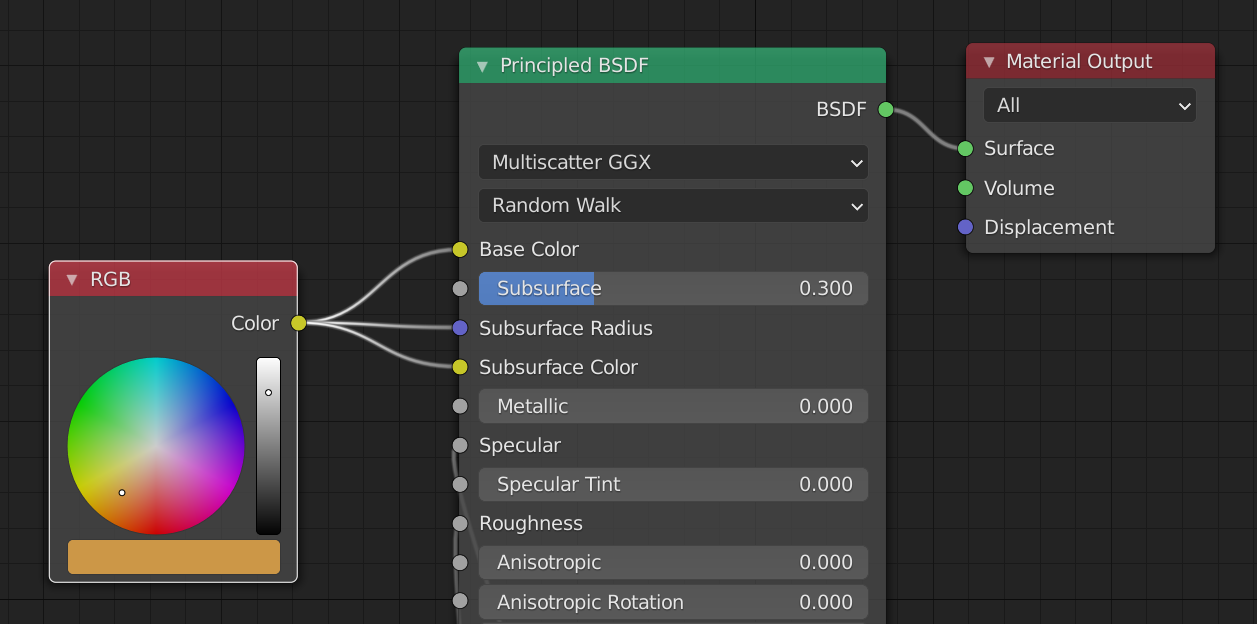Click the Surface input socket on Material Output
Image resolution: width=1257 pixels, height=624 pixels.
click(x=965, y=149)
